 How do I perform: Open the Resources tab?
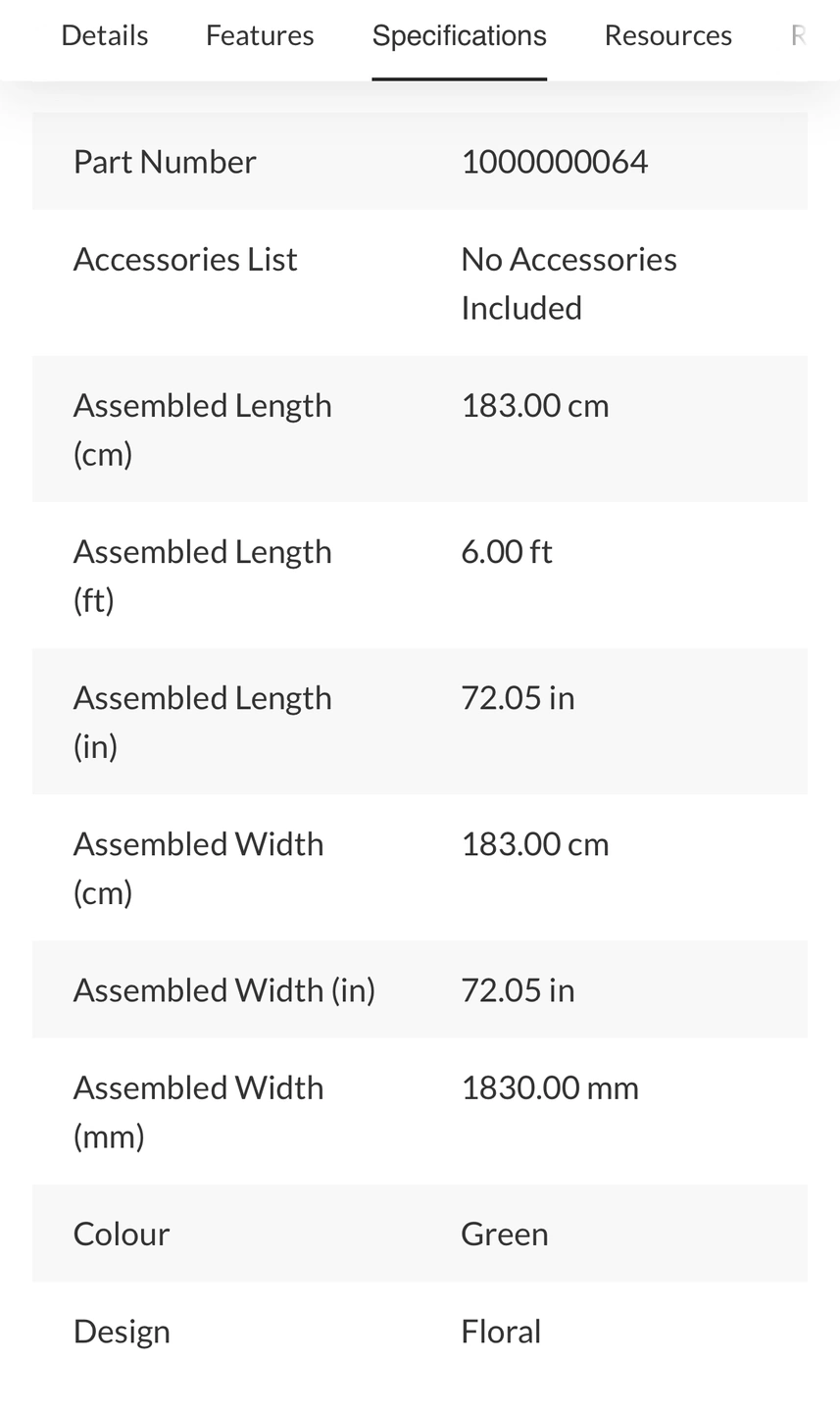667,35
